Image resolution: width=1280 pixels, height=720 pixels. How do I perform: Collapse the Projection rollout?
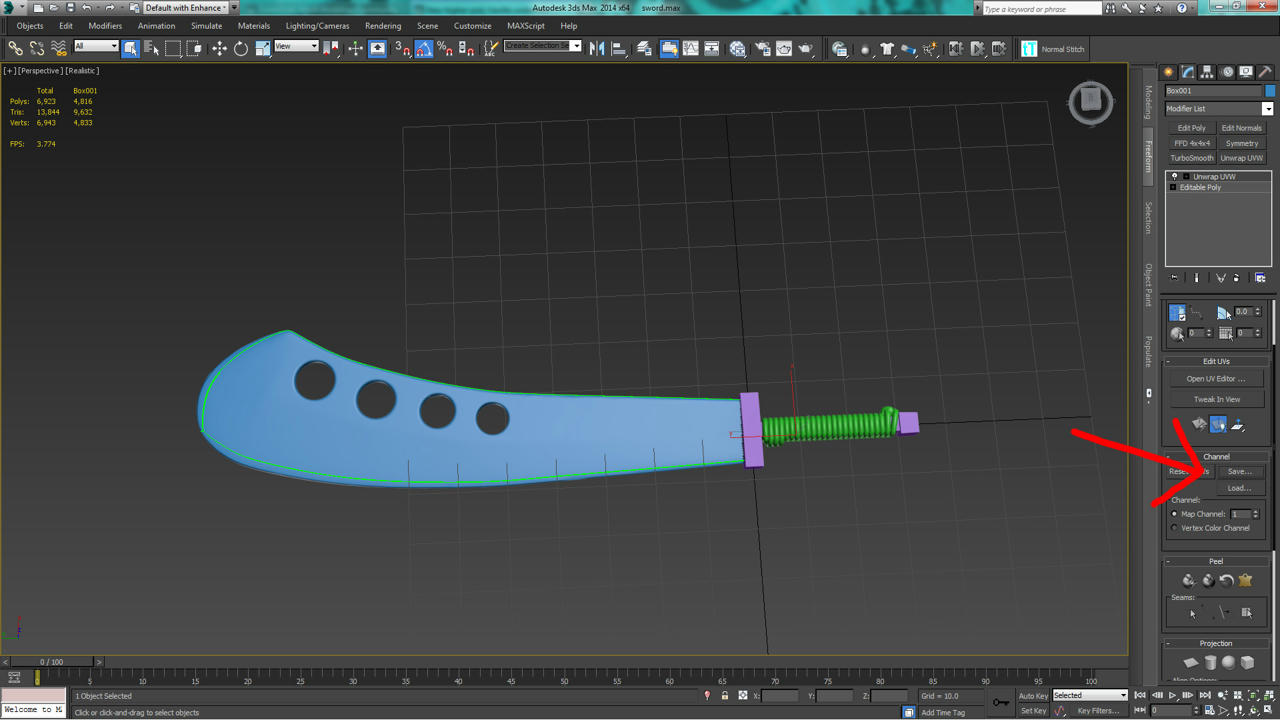coord(1216,643)
